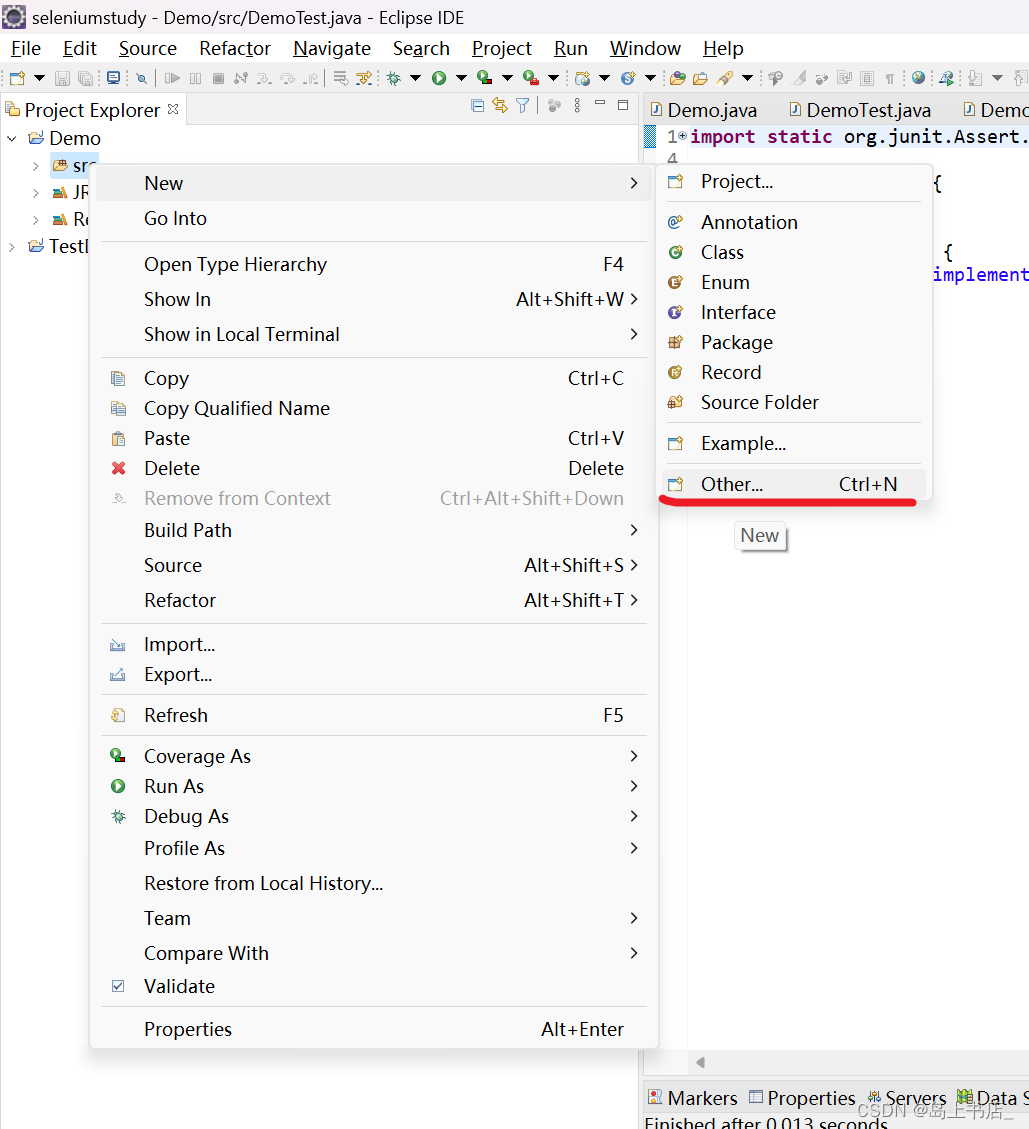Open a Terminal from the toolbar
The image size is (1029, 1129).
pos(113,78)
